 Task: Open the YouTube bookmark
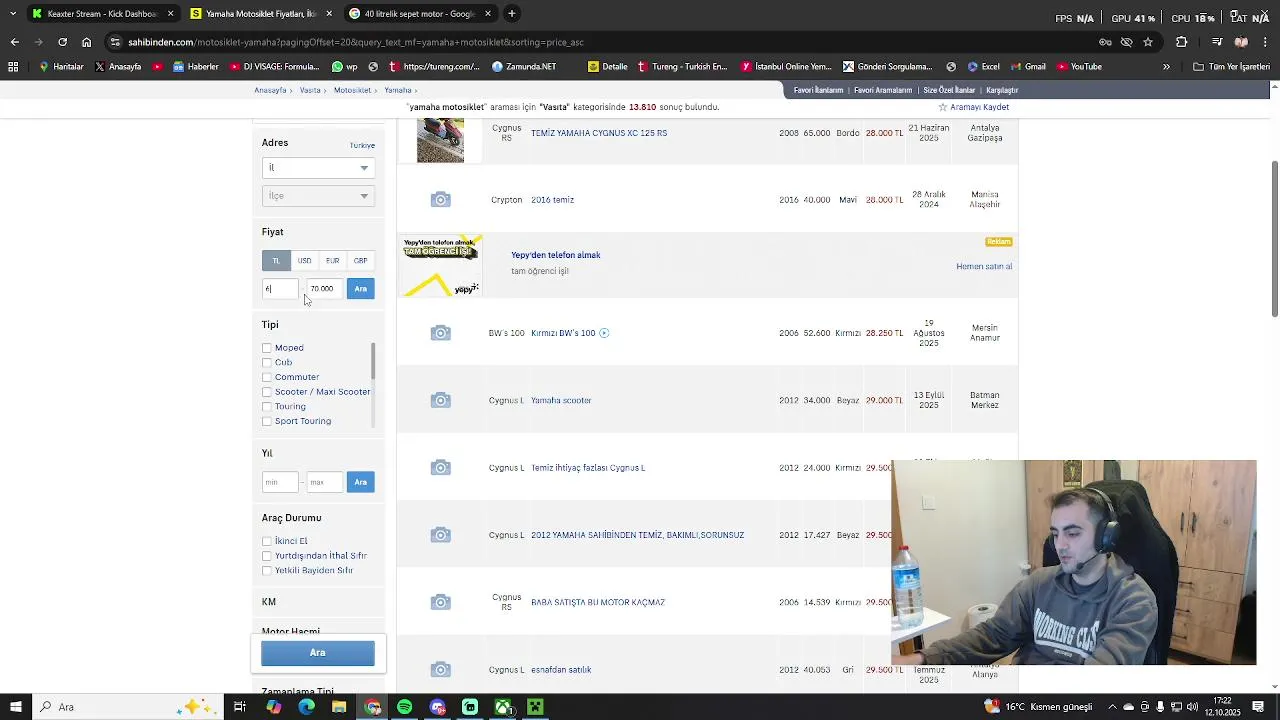coord(1079,67)
